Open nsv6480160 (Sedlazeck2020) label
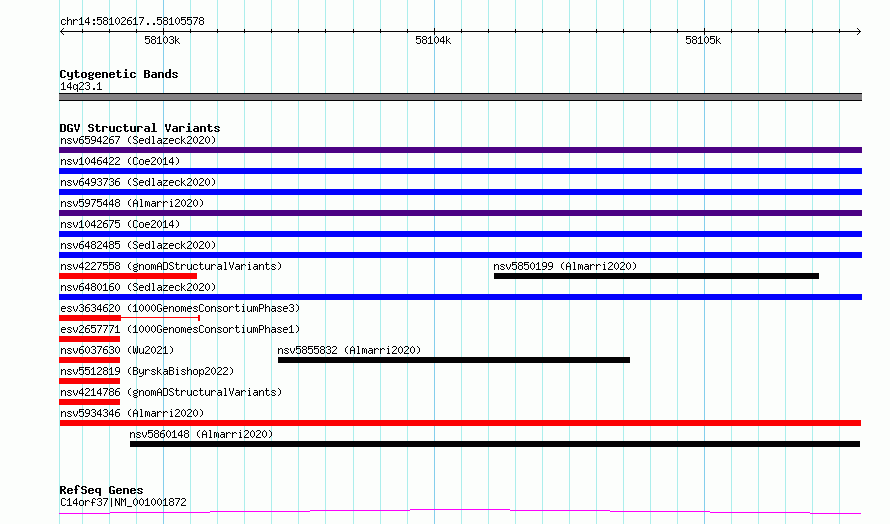The width and height of the screenshot is (890, 524). 138,287
